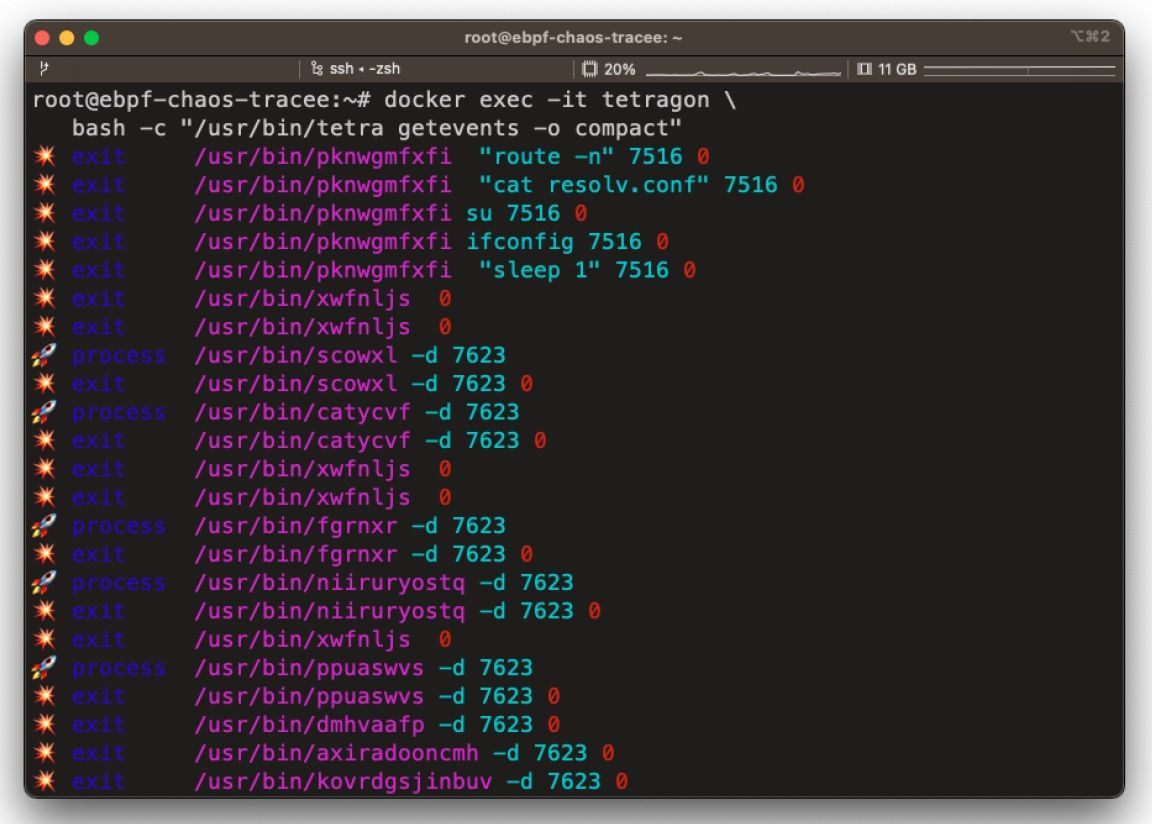Click the rocket icon on the fgrnxr process row

[44, 526]
